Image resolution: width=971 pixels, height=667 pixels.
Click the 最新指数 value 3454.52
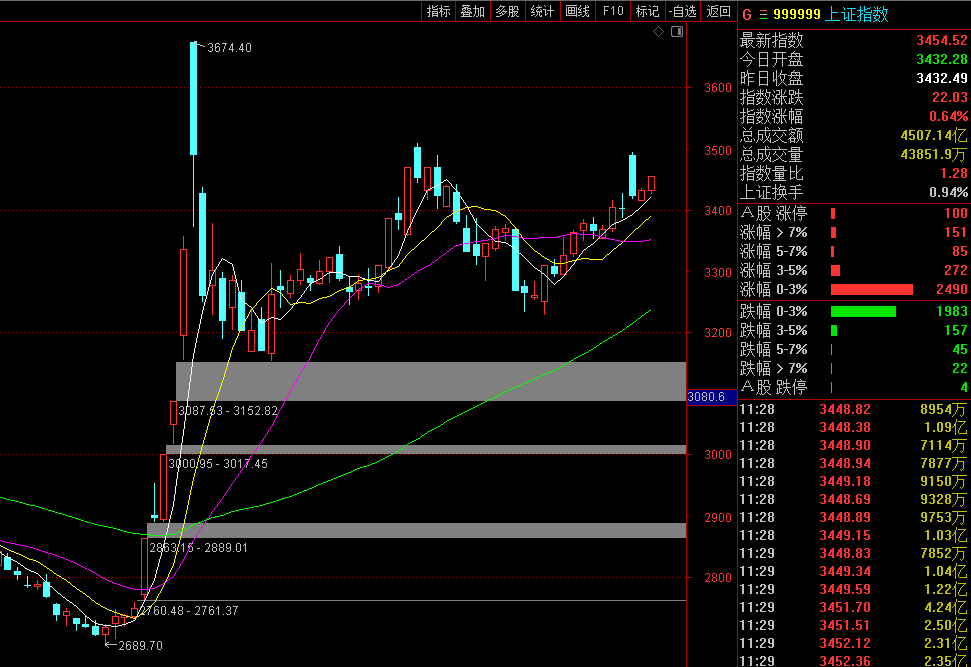point(941,41)
